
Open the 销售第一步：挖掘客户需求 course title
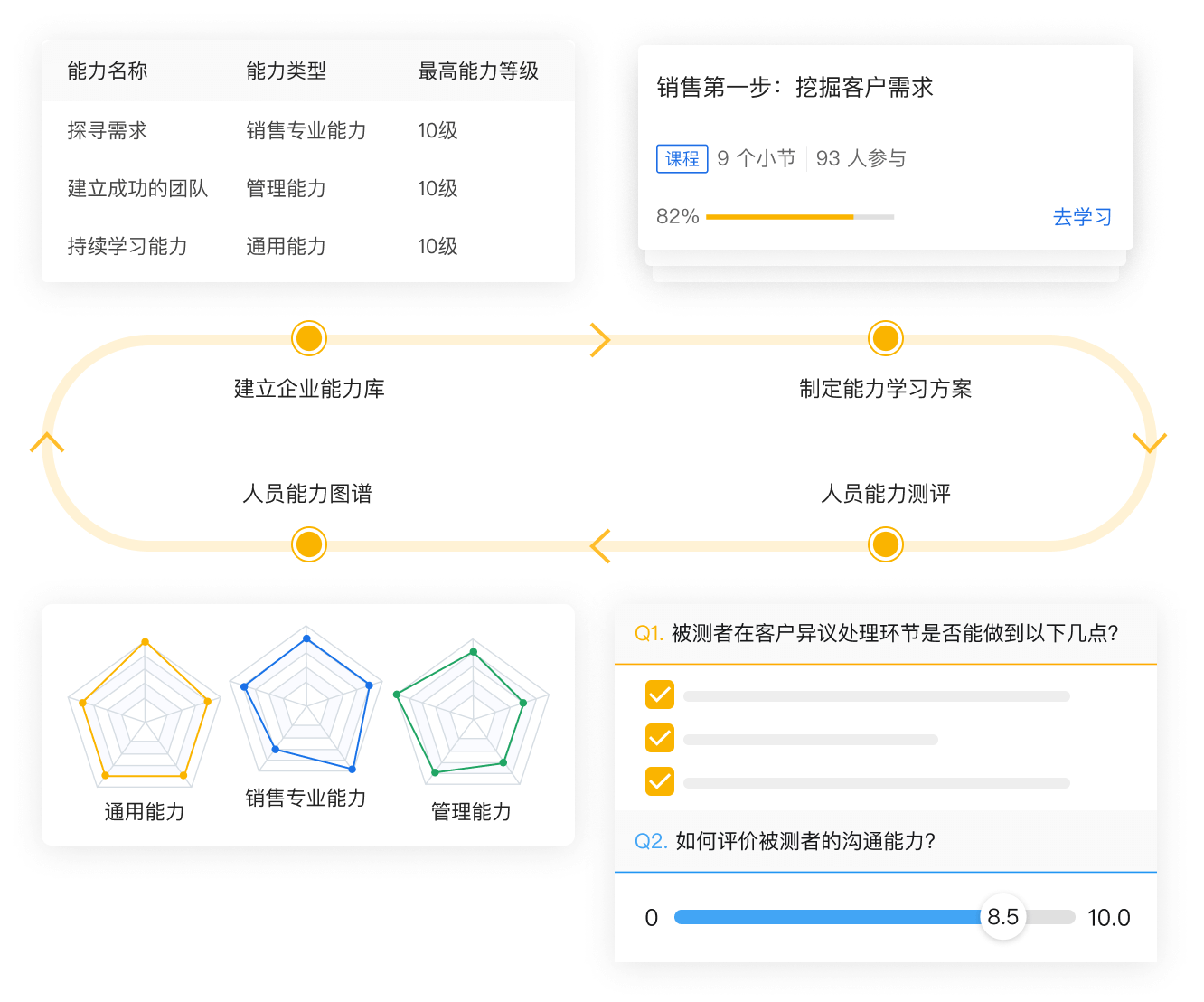pos(795,88)
